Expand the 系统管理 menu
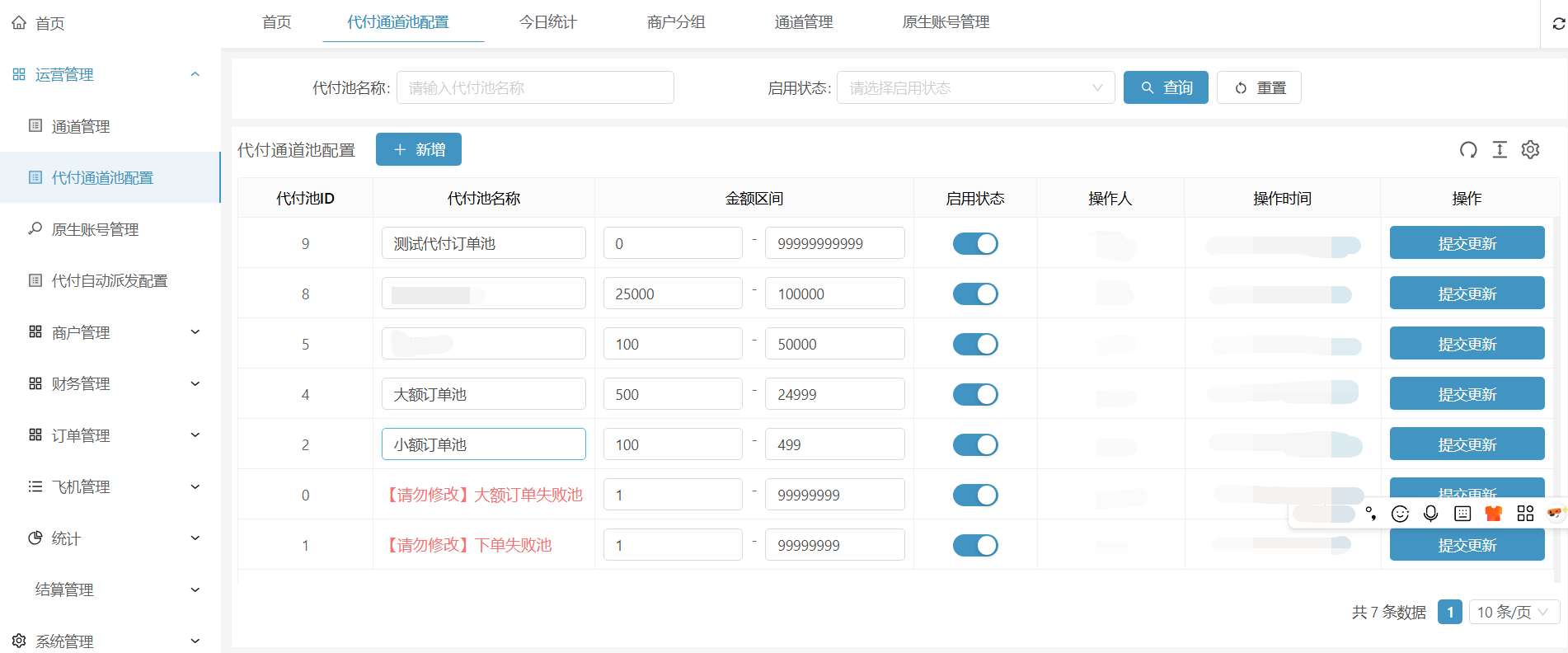Viewport: 1568px width, 653px height. point(195,641)
